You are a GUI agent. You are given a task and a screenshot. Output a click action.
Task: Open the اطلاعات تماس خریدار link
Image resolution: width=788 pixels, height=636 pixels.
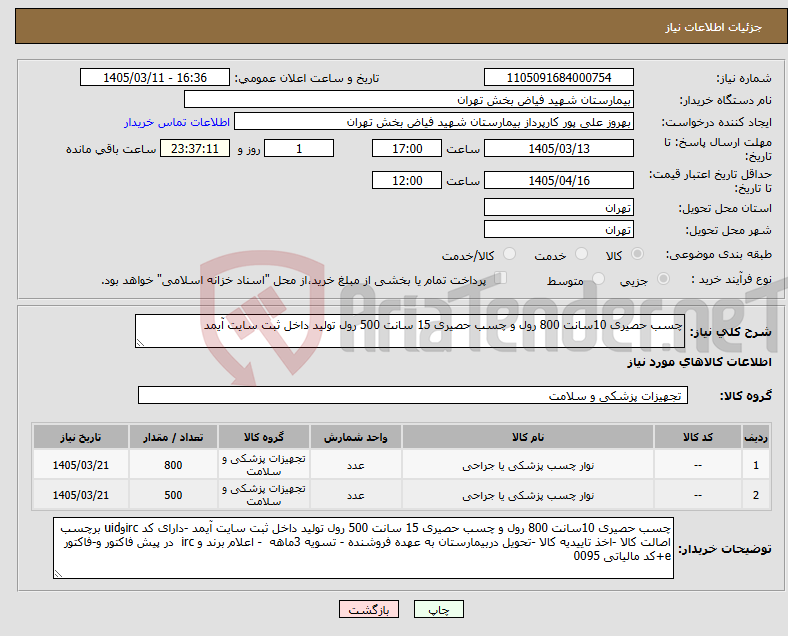177,123
